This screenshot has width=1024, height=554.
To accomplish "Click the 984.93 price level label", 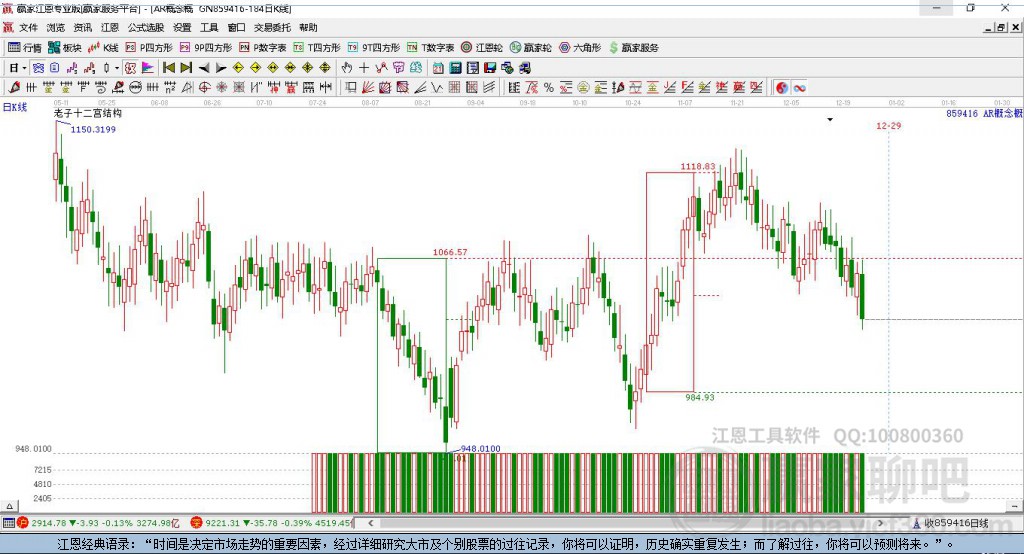I will (699, 397).
